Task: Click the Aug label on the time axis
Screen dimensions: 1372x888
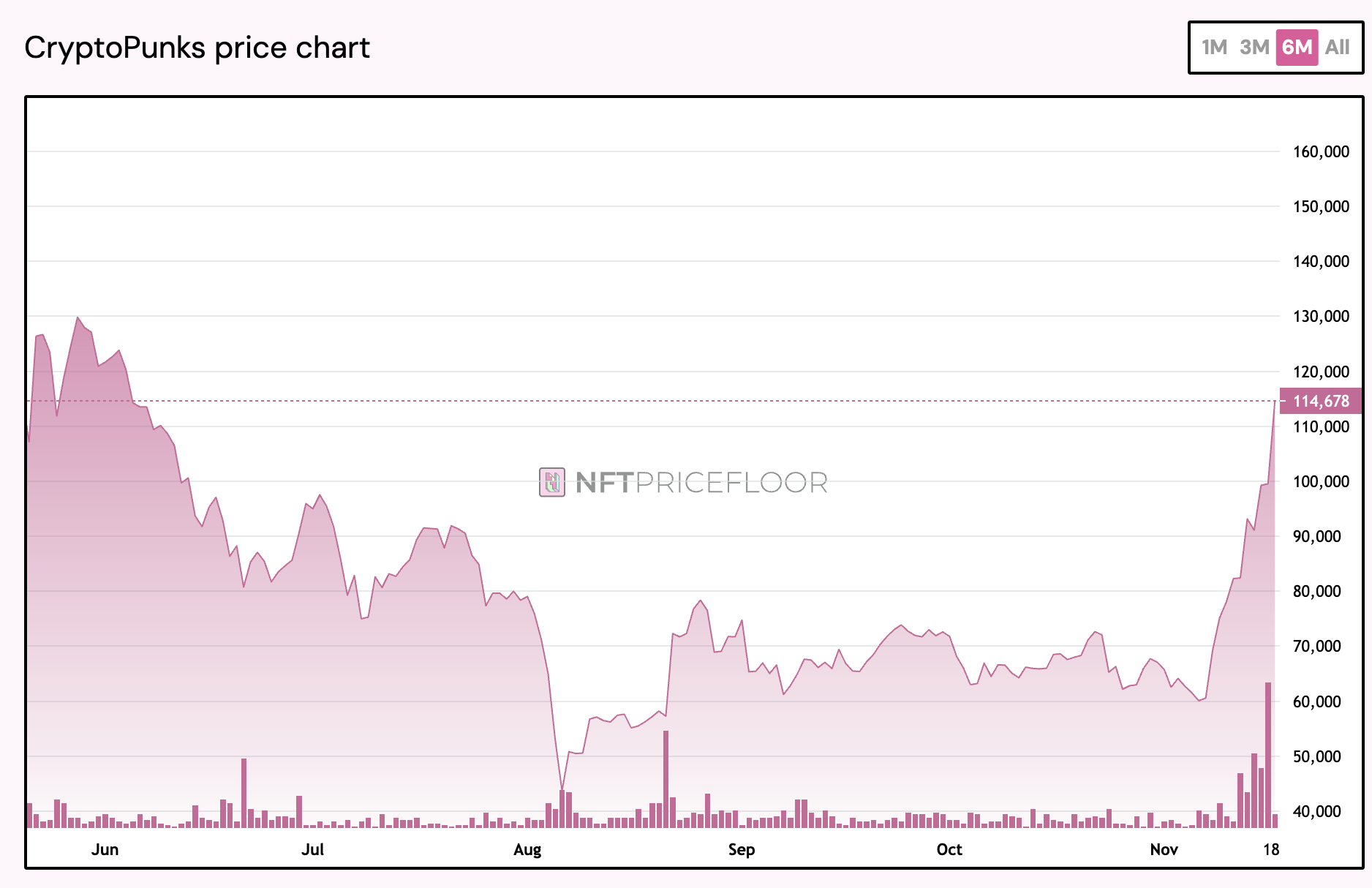Action: pyautogui.click(x=527, y=849)
